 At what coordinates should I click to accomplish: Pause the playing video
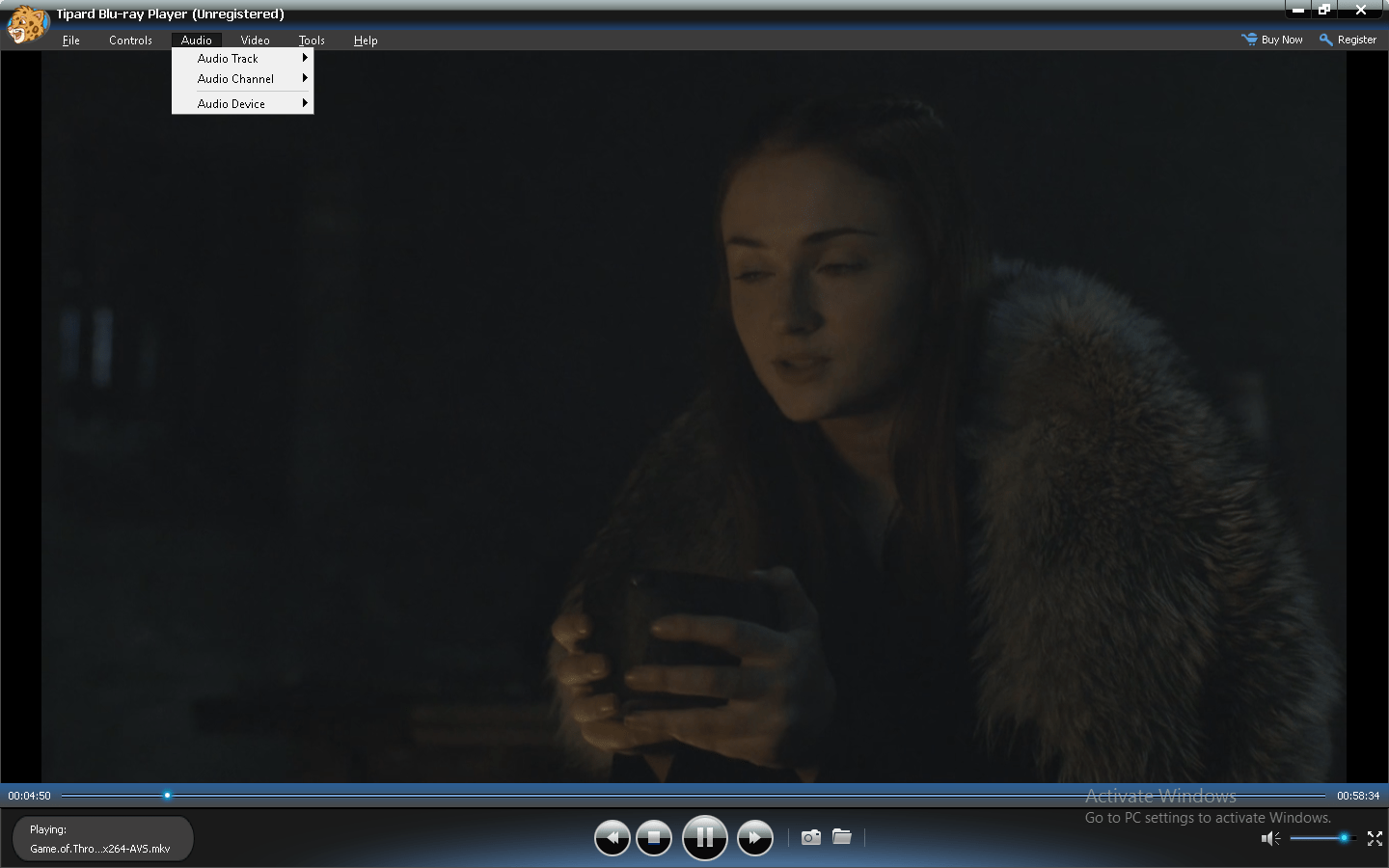[705, 837]
